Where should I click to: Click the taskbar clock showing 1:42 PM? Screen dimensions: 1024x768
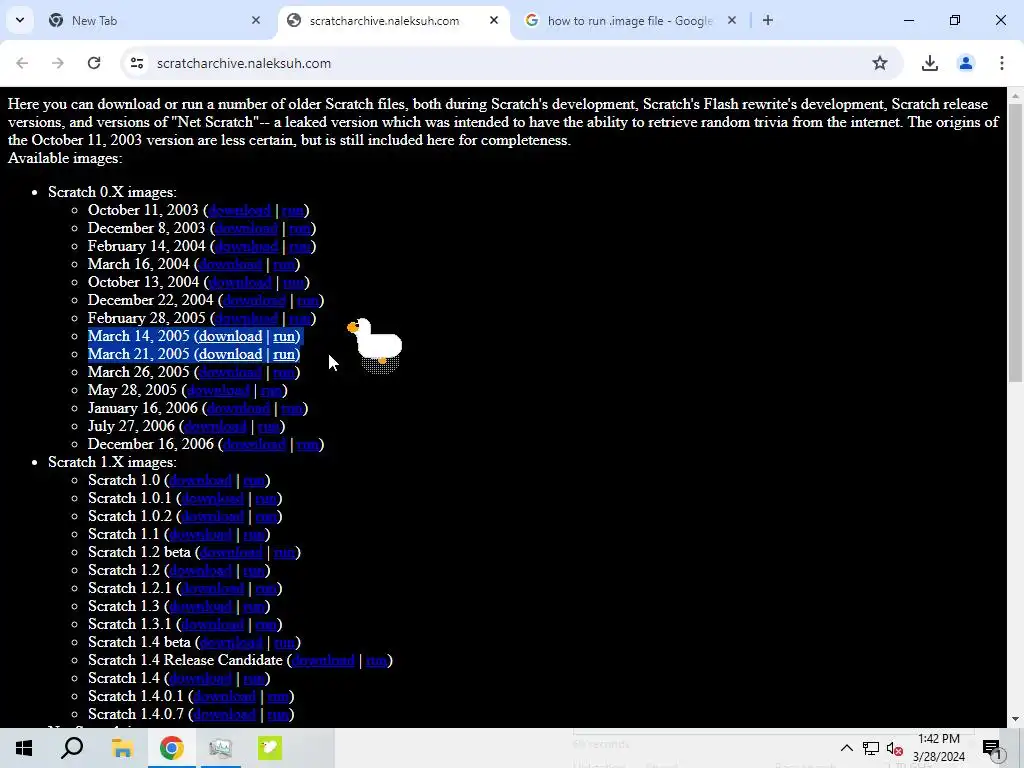tap(938, 748)
